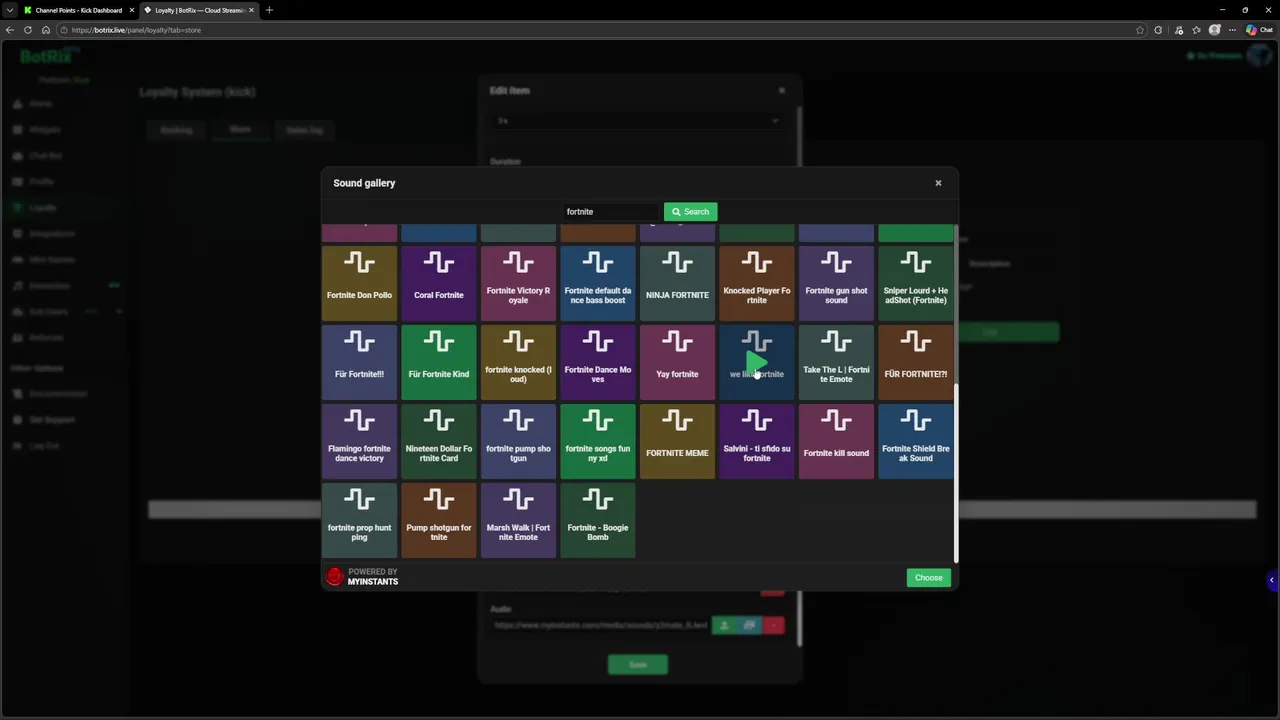
Task: Select Fortnite kill sound tile
Action: point(836,441)
